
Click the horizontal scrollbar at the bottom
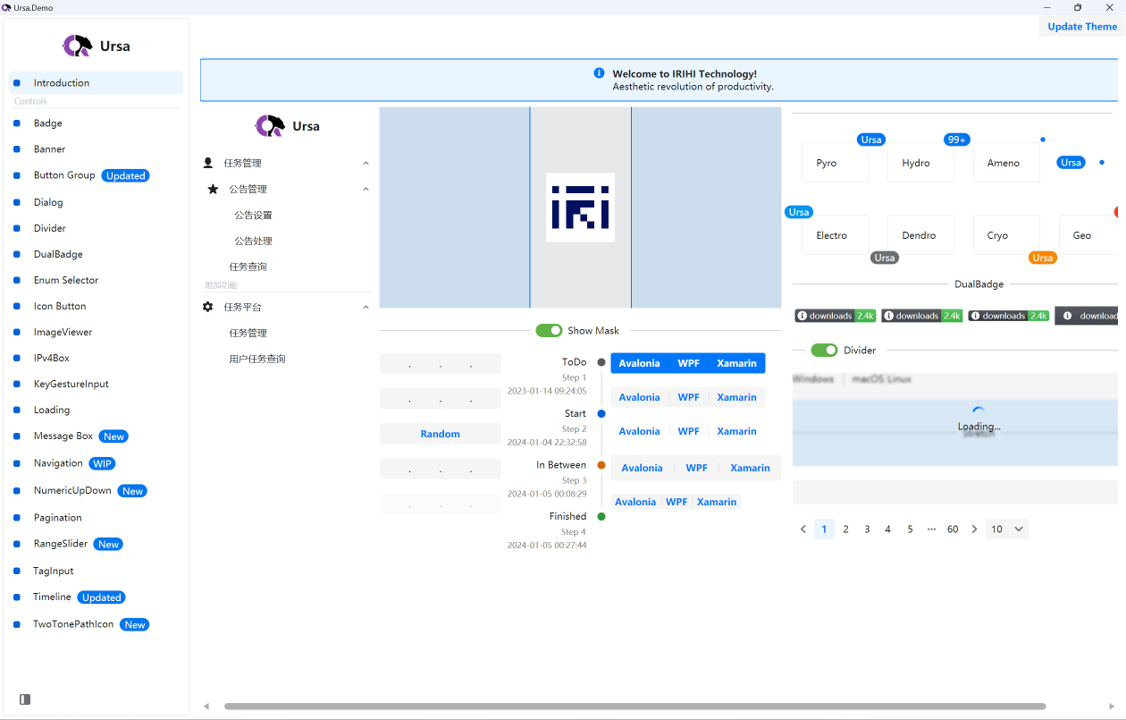coord(634,706)
